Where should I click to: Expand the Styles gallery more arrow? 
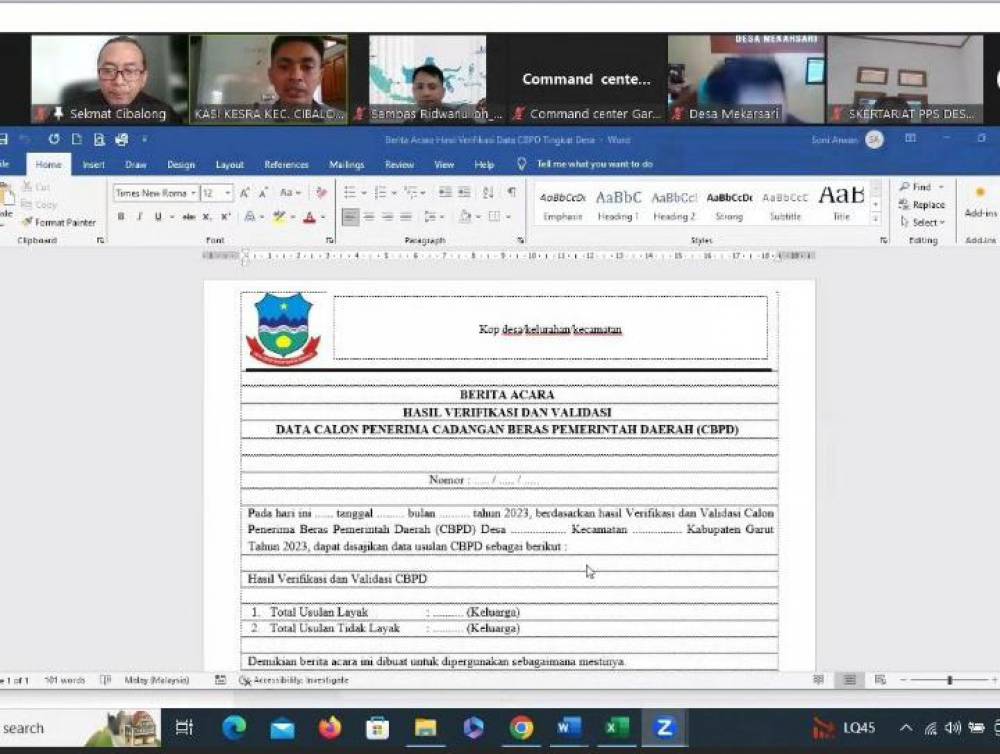pyautogui.click(x=876, y=219)
